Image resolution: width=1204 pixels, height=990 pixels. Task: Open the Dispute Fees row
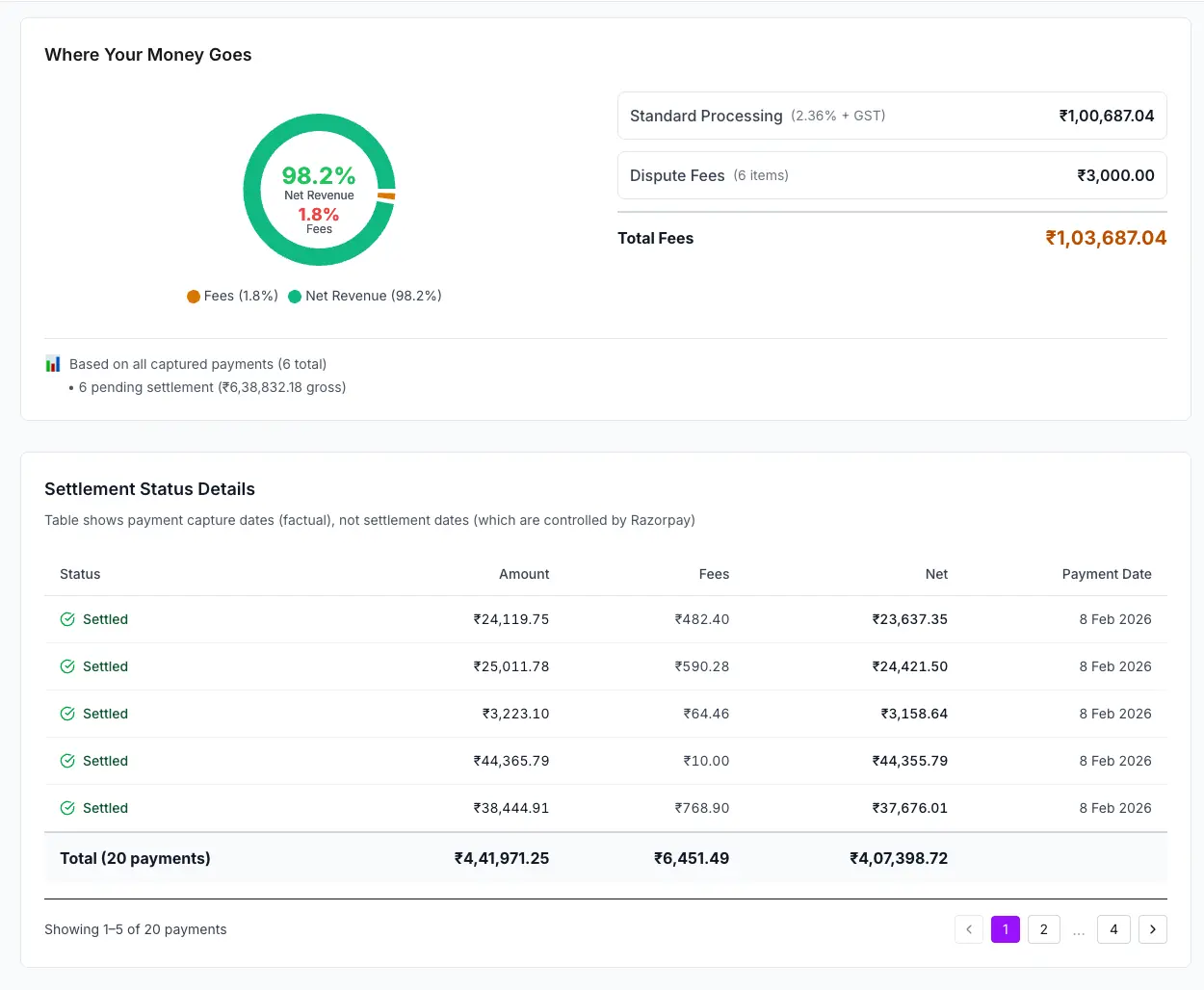click(x=892, y=175)
